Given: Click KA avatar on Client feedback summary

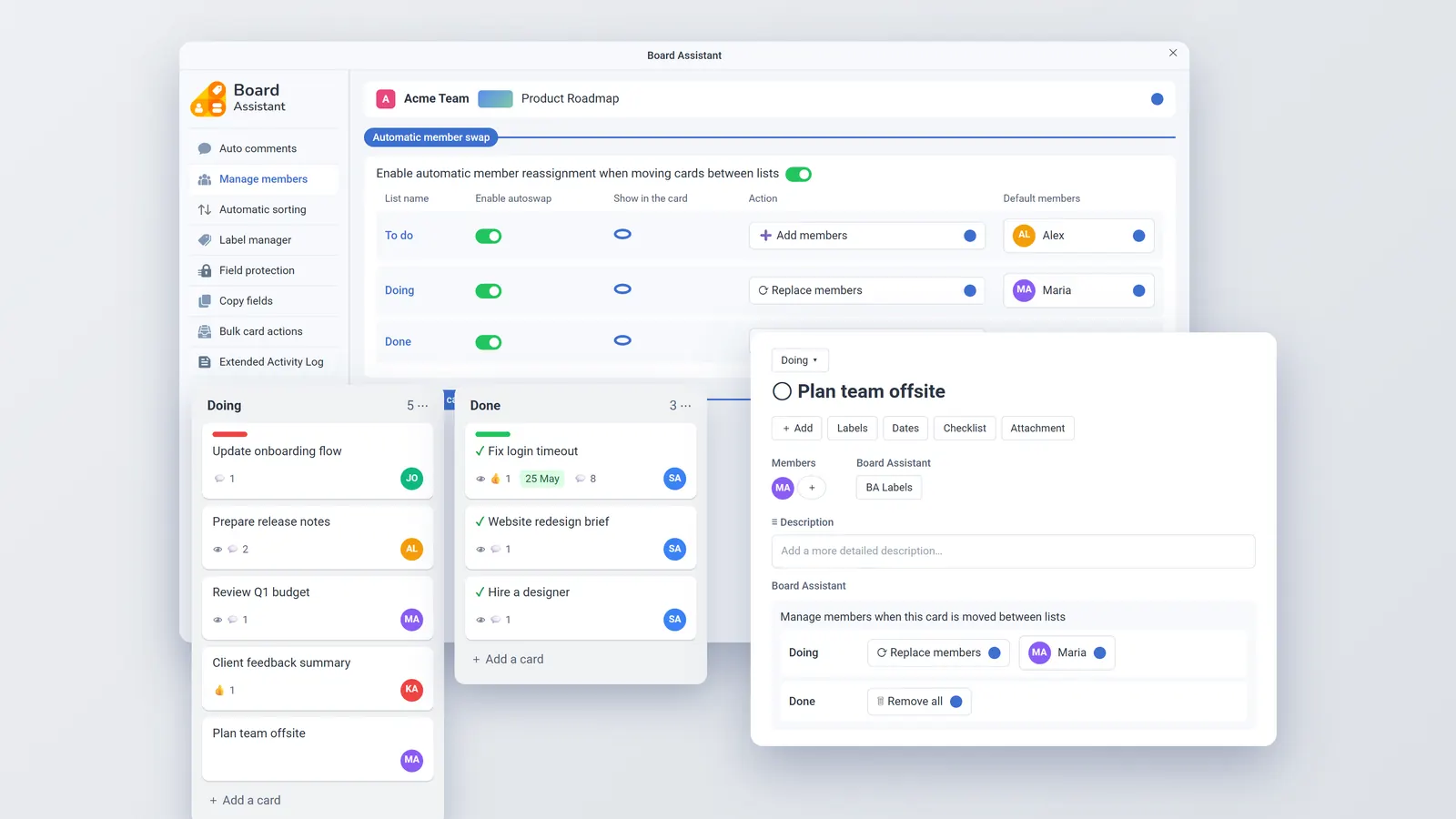Looking at the screenshot, I should click(412, 690).
